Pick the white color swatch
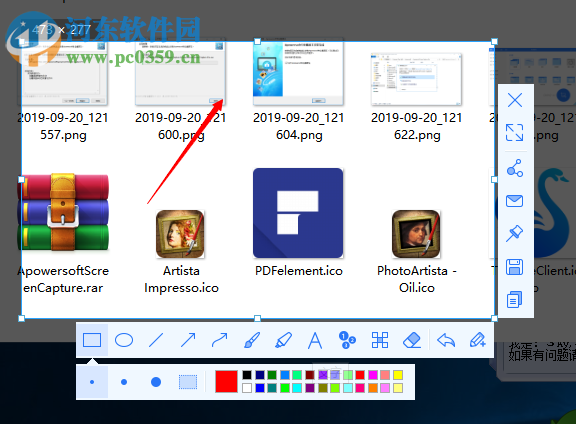 tap(247, 388)
